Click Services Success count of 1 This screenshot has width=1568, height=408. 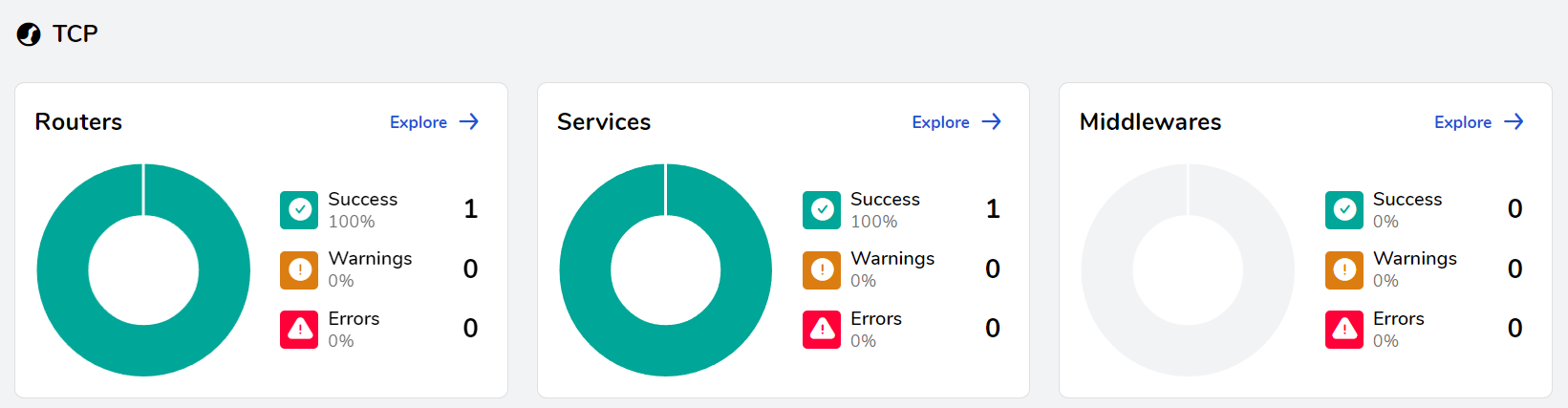[x=993, y=209]
